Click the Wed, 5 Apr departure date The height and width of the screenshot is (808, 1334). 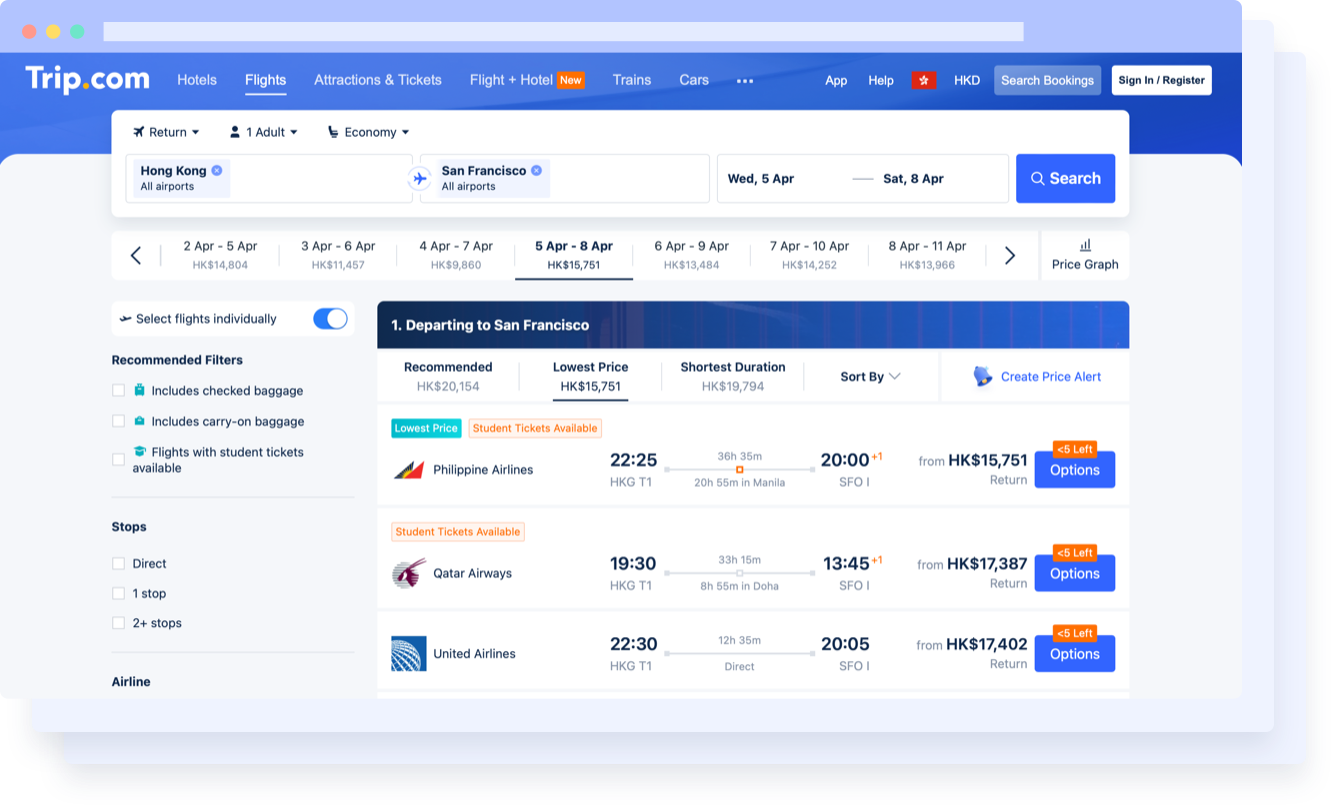click(761, 179)
